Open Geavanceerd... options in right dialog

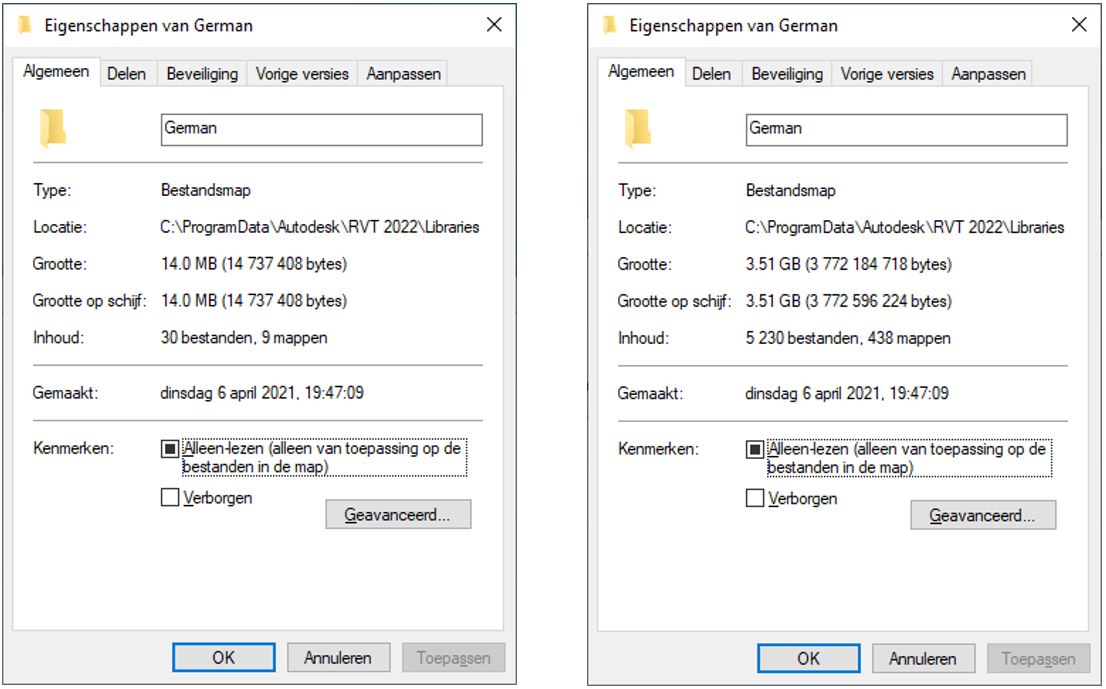point(983,516)
